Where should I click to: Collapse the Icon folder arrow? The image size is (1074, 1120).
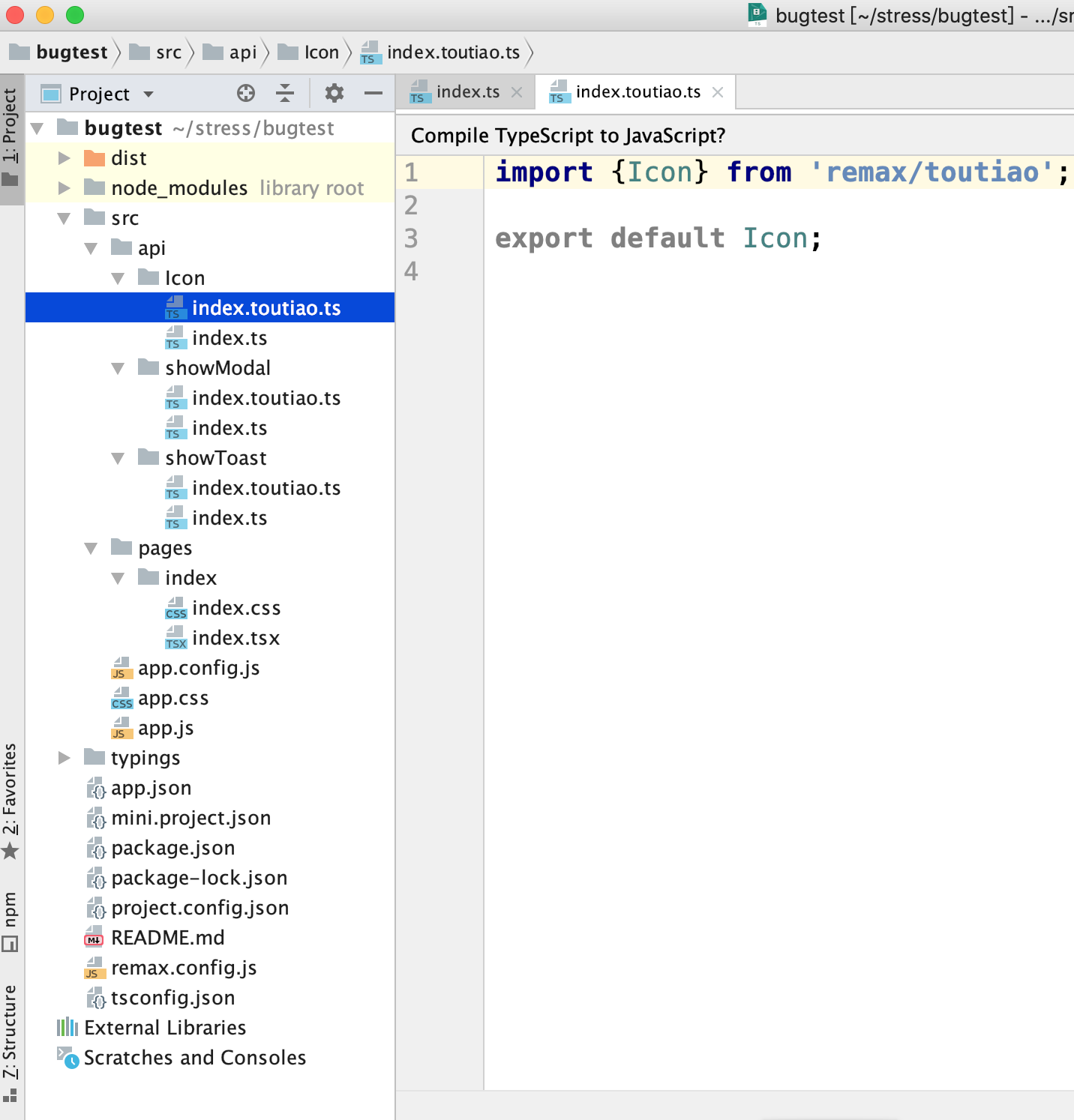pos(118,278)
